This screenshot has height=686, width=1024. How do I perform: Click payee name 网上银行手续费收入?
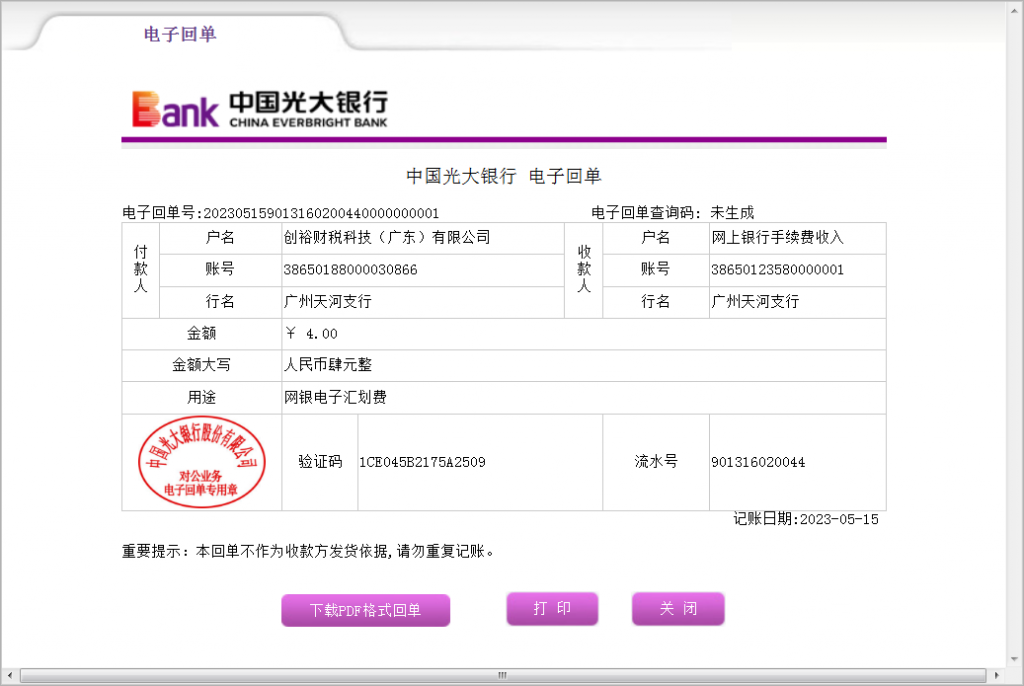778,238
